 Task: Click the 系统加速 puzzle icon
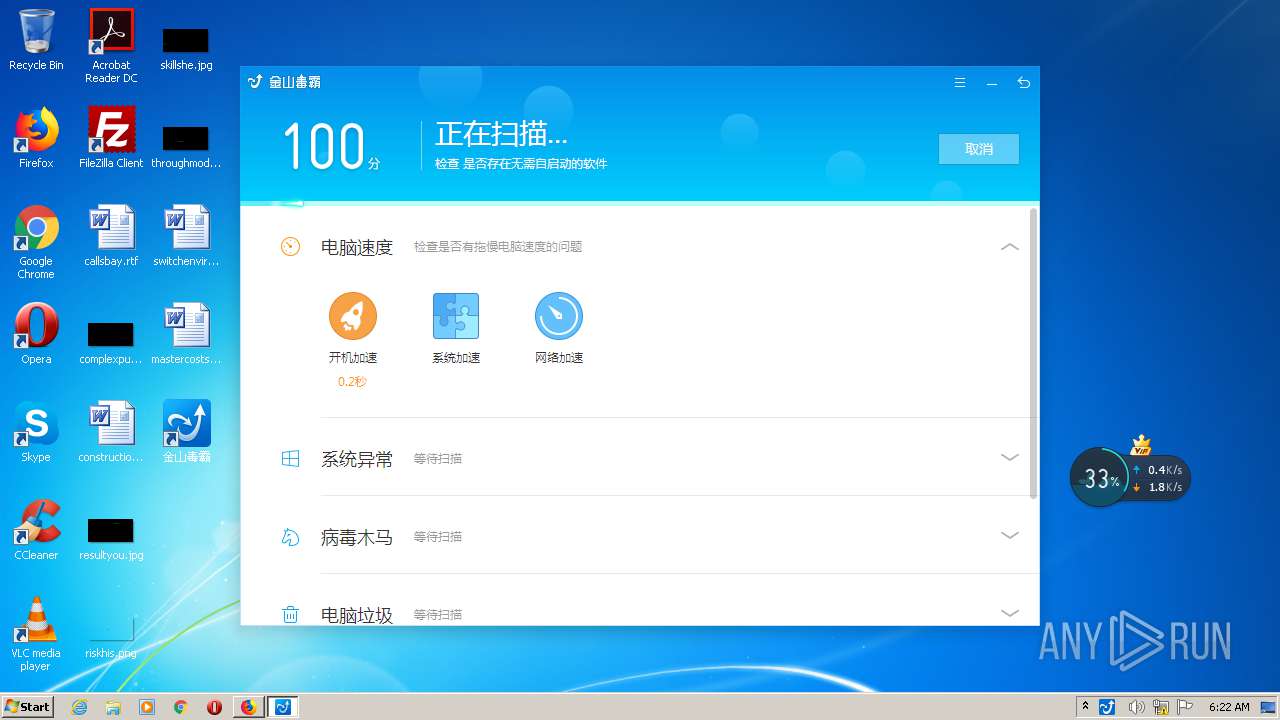(x=456, y=316)
